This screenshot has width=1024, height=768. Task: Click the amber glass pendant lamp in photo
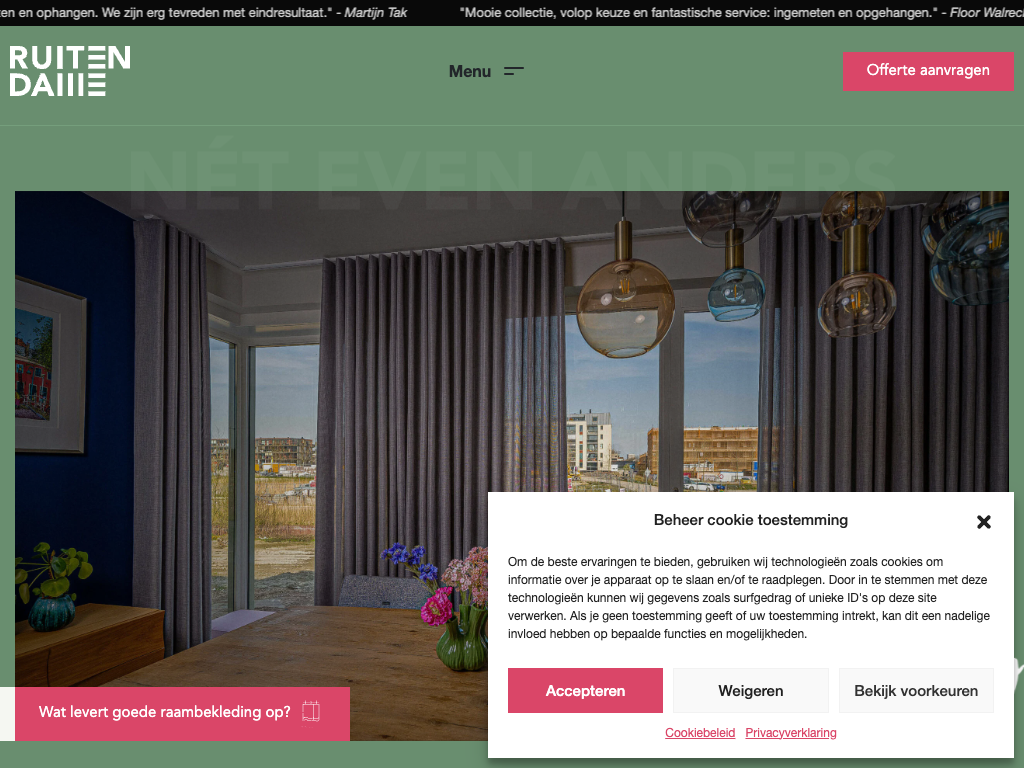pyautogui.click(x=625, y=308)
